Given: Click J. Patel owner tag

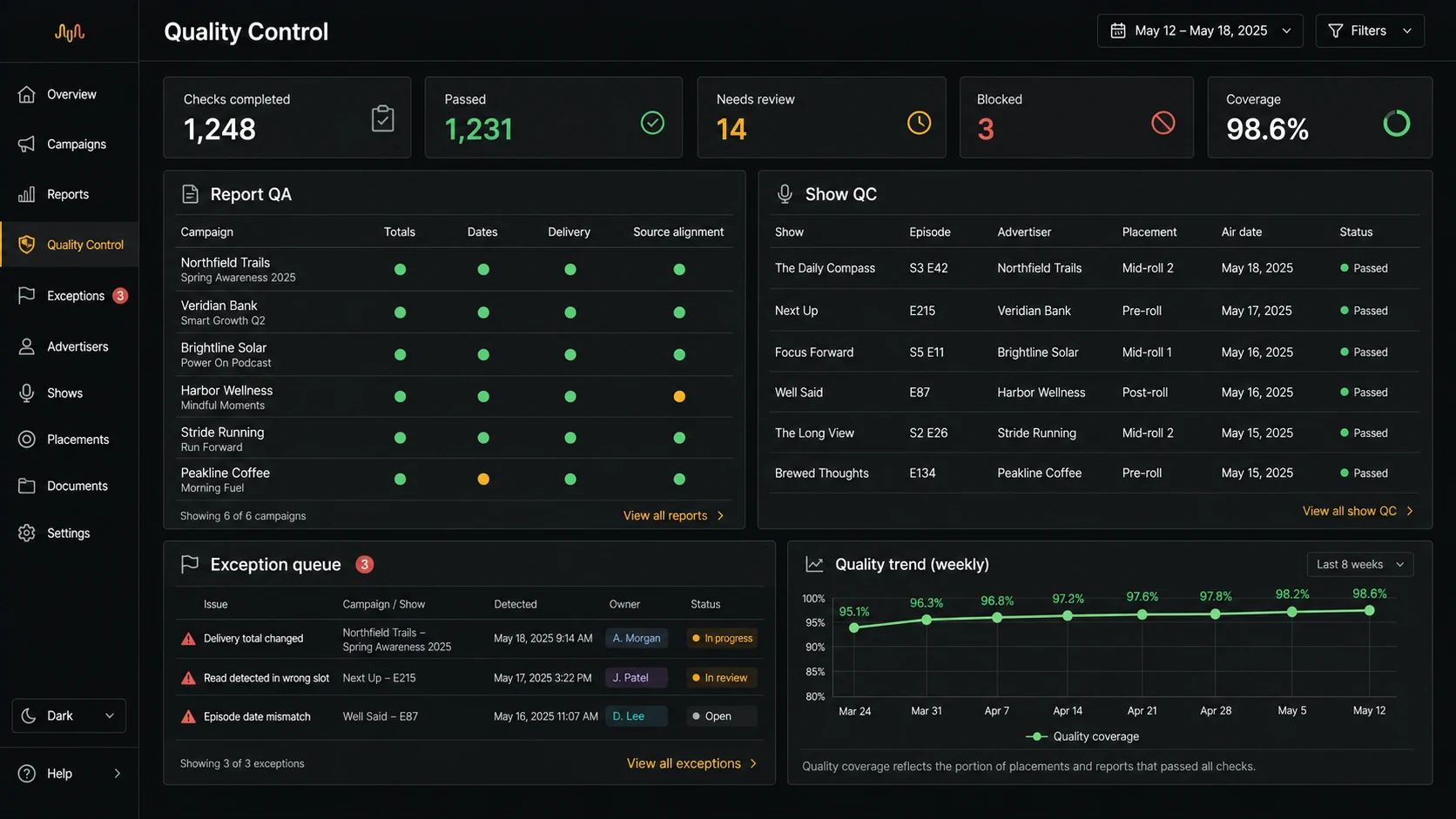Looking at the screenshot, I should click(637, 678).
